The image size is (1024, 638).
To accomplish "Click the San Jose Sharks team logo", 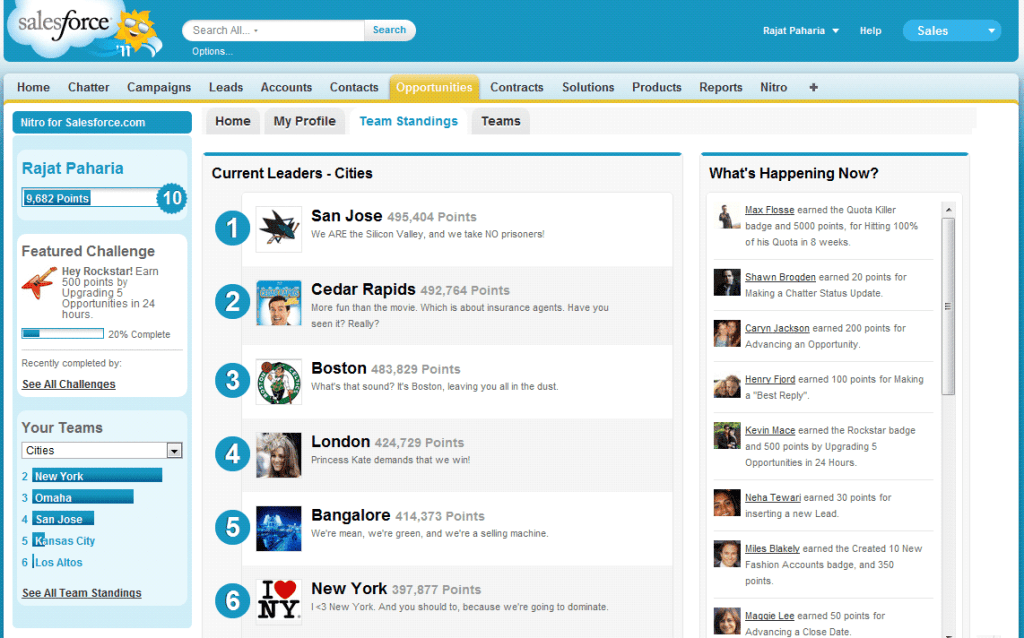I will [279, 229].
